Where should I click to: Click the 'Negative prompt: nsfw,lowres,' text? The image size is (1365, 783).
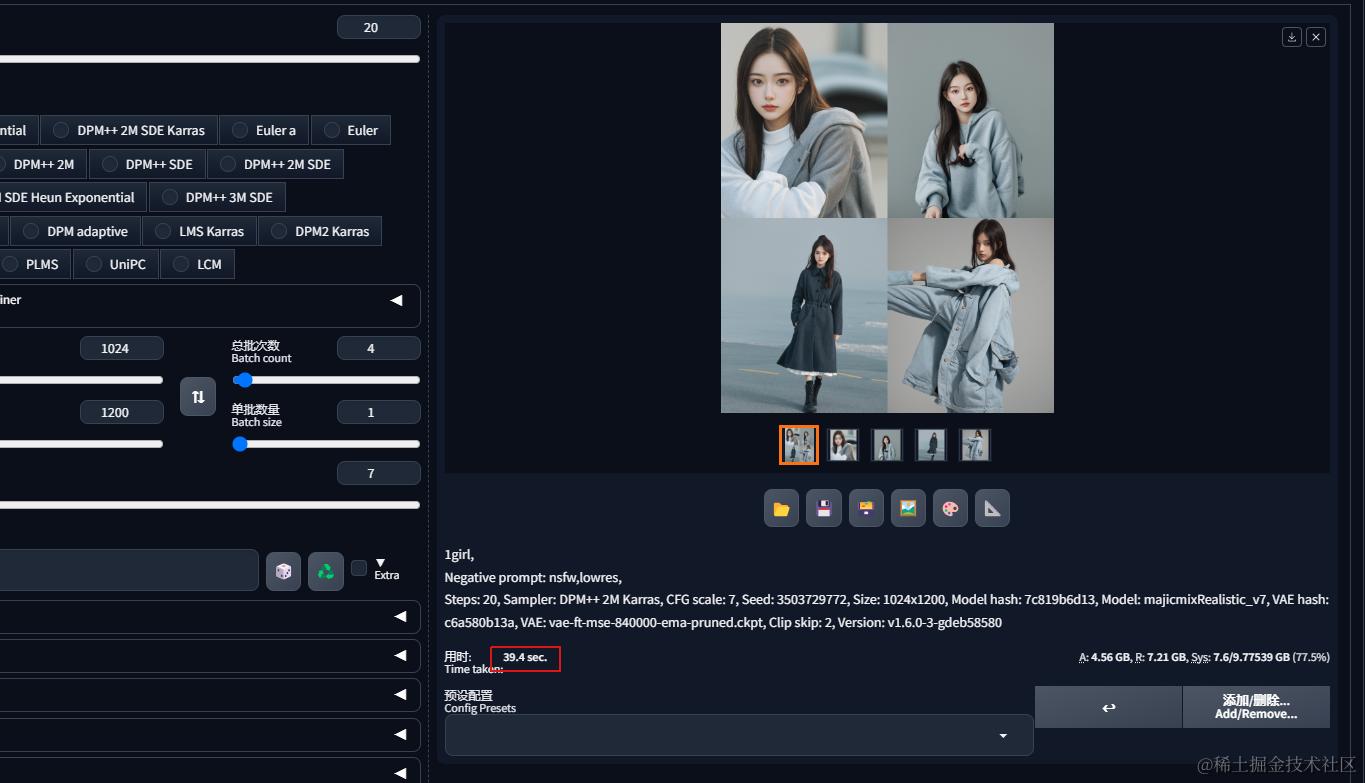coord(533,577)
